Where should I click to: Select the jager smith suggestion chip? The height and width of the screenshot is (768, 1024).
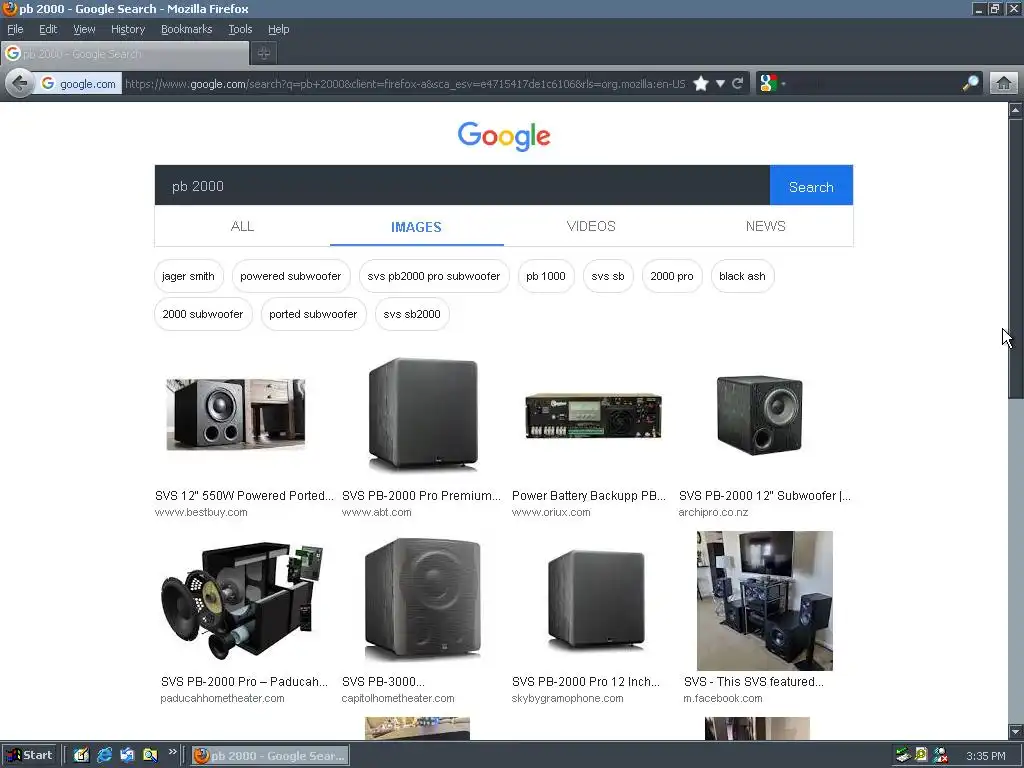[189, 276]
